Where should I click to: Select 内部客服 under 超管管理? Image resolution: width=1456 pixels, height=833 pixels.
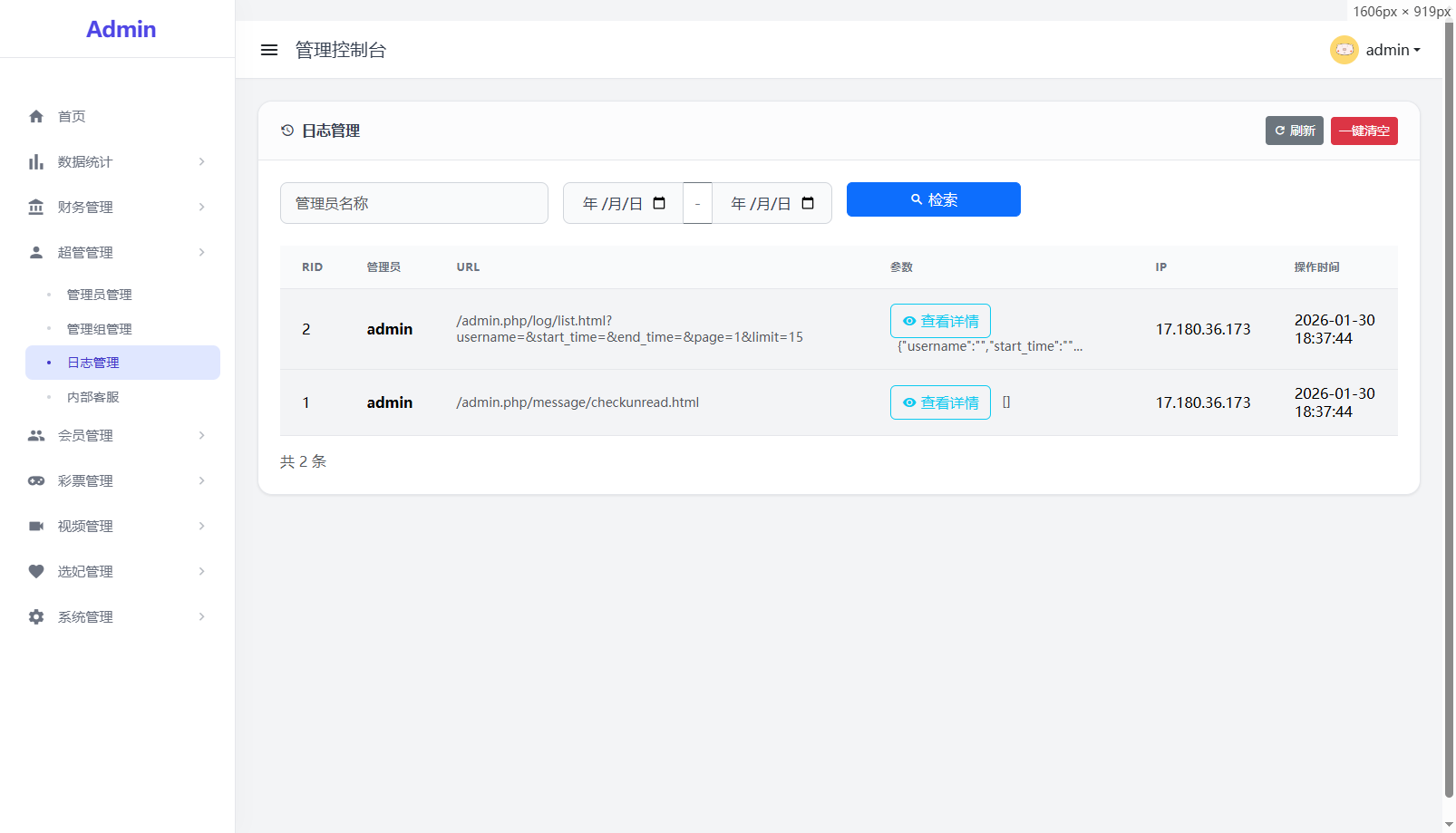pos(93,396)
